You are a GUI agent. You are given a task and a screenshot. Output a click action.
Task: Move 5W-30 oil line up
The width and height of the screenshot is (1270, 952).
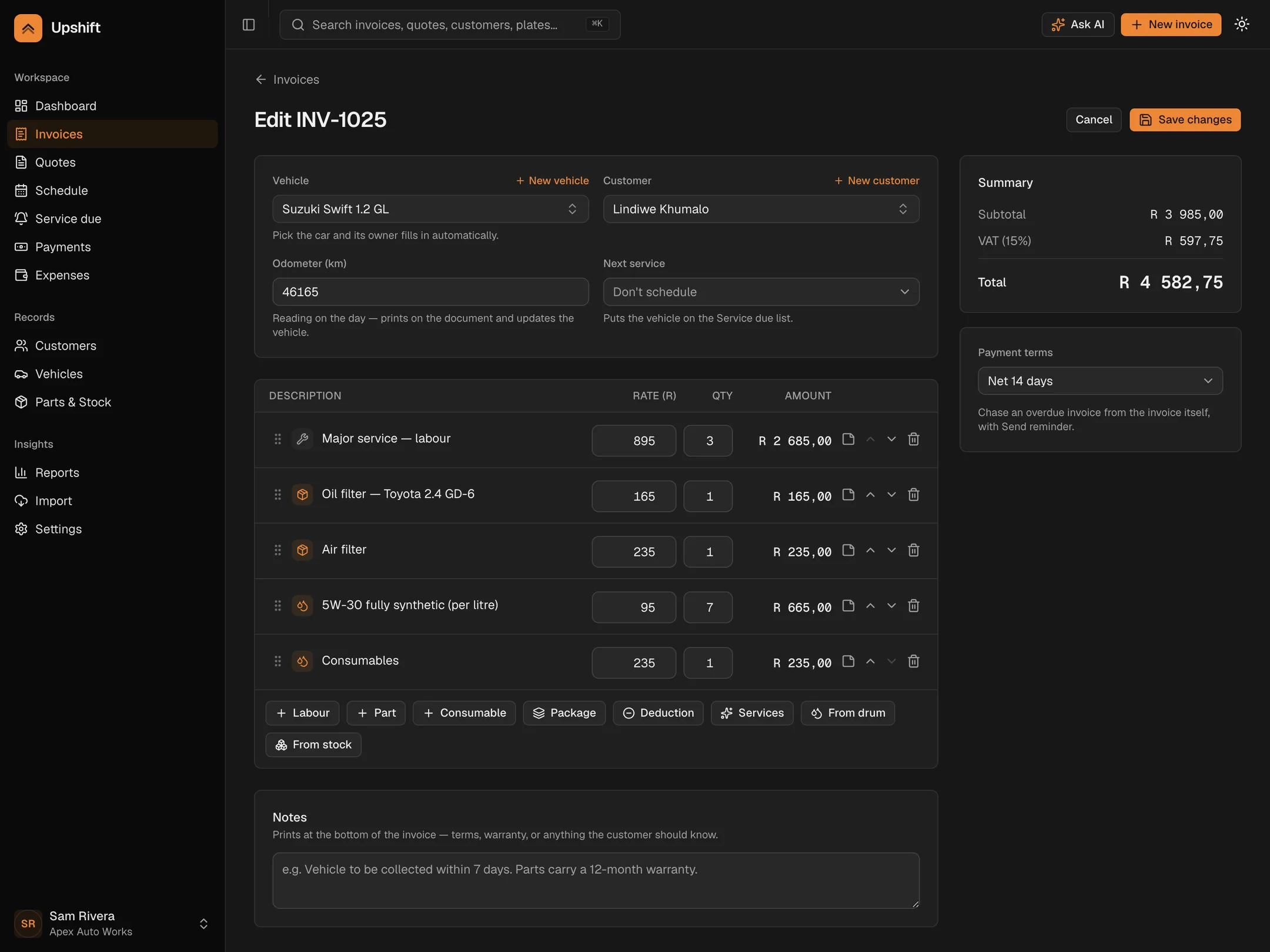(870, 606)
